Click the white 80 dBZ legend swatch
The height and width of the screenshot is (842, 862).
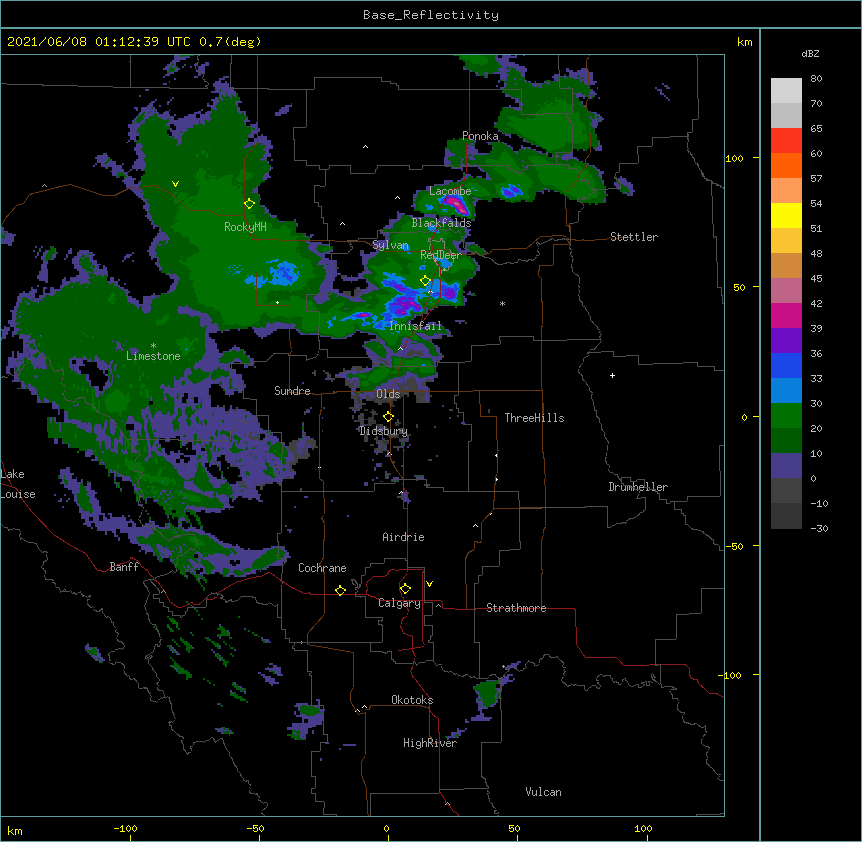786,91
